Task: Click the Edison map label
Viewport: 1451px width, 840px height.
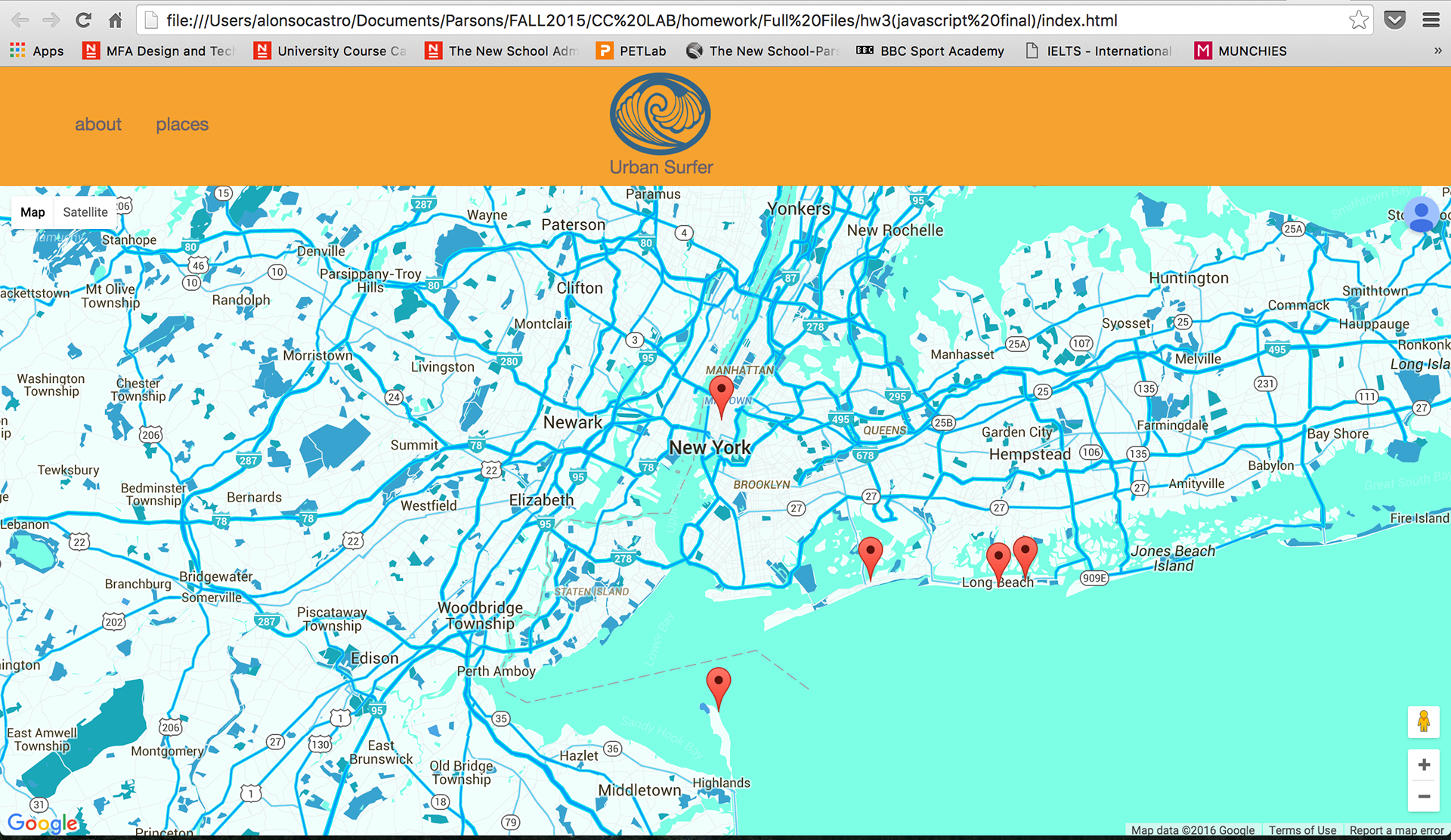Action: (374, 658)
